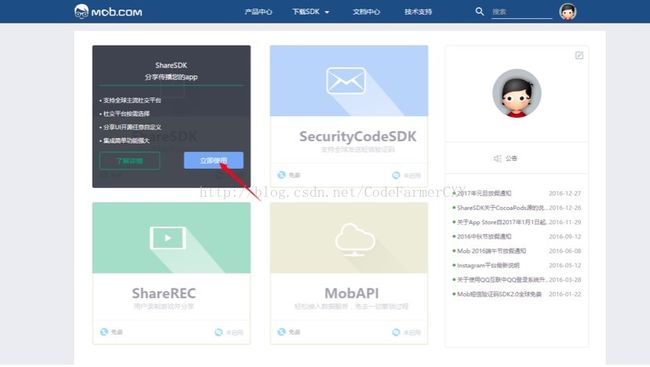Click the blue 立即使用 button on ShareSDK card

(213, 160)
